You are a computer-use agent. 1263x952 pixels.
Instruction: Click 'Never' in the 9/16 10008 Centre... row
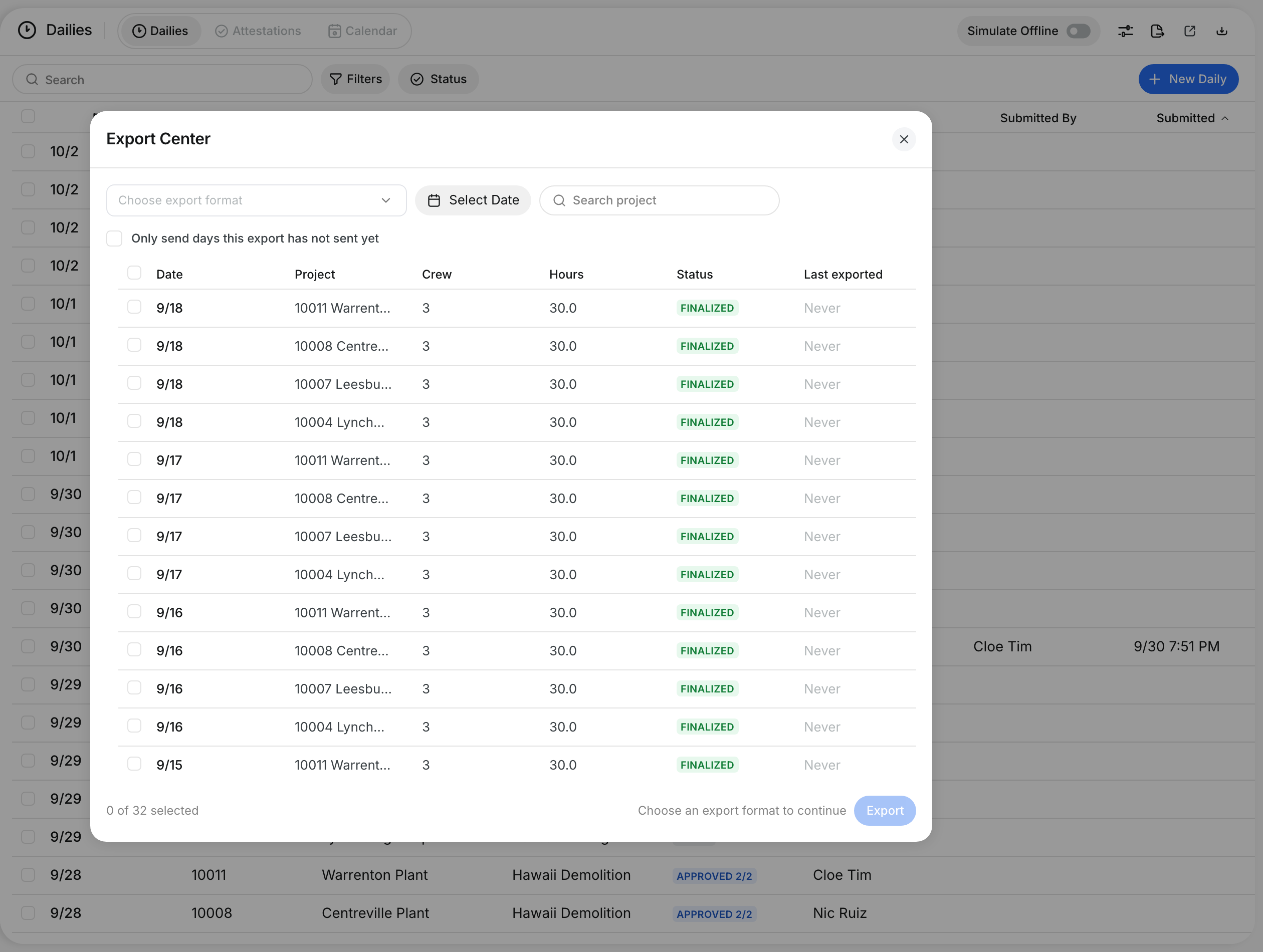tap(821, 651)
